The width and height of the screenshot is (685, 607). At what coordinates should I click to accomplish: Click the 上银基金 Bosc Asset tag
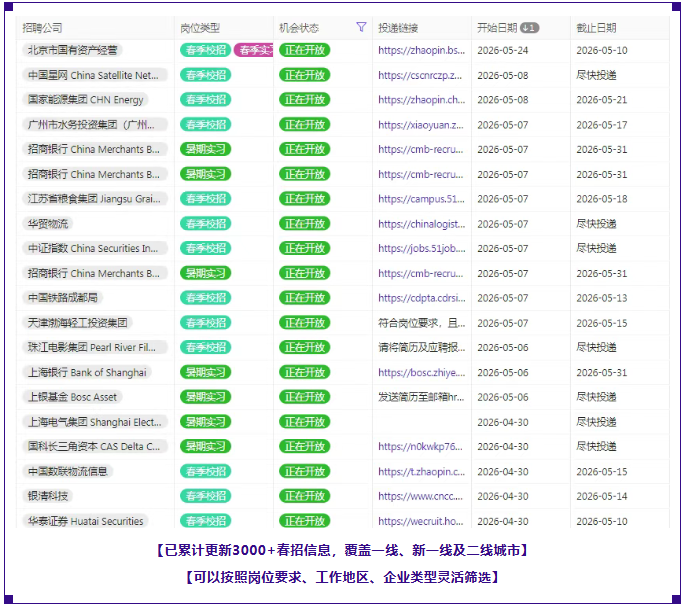[x=73, y=397]
